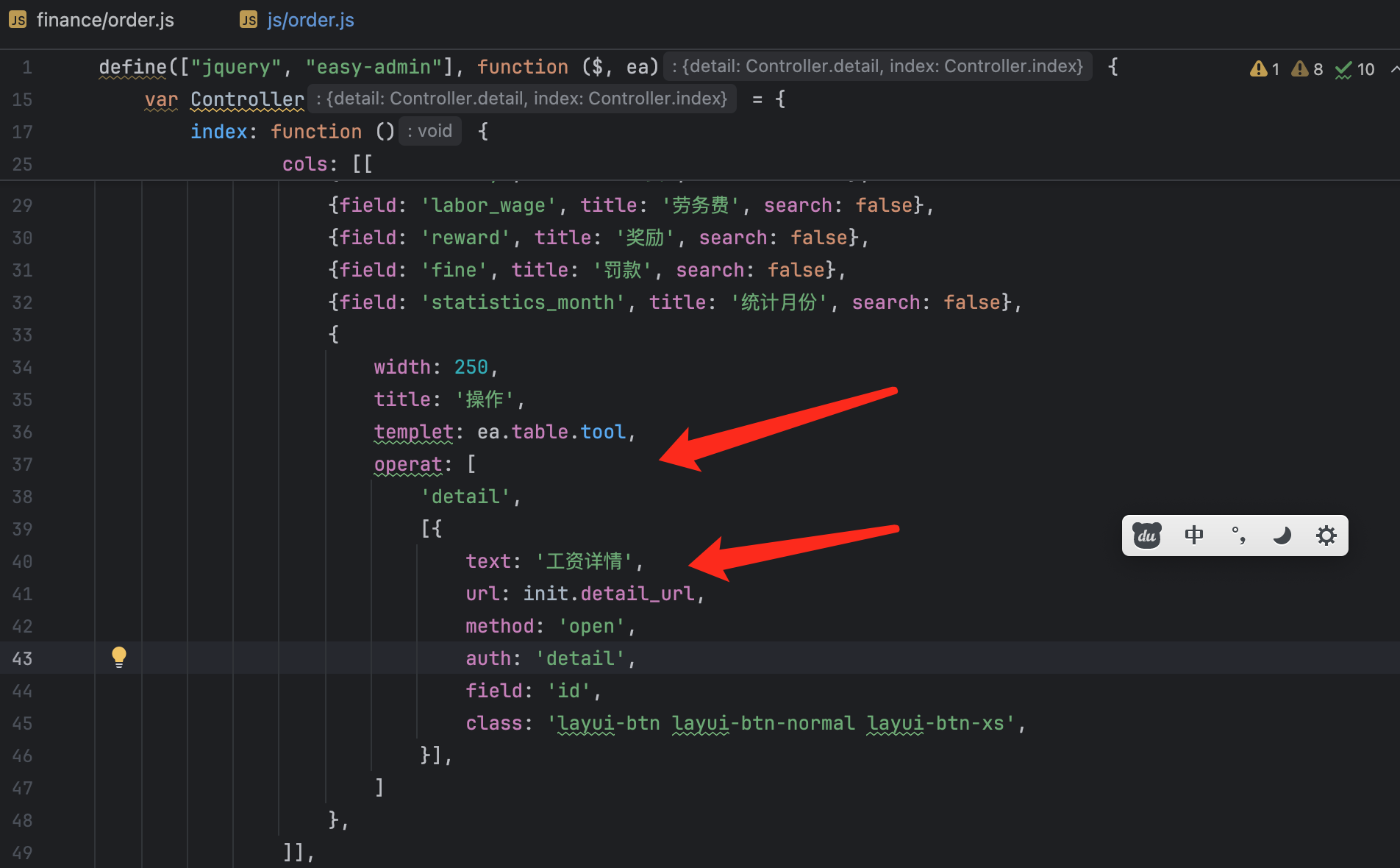Image resolution: width=1400 pixels, height=868 pixels.
Task: Toggle the Chinese 中 input mode
Action: point(1194,536)
